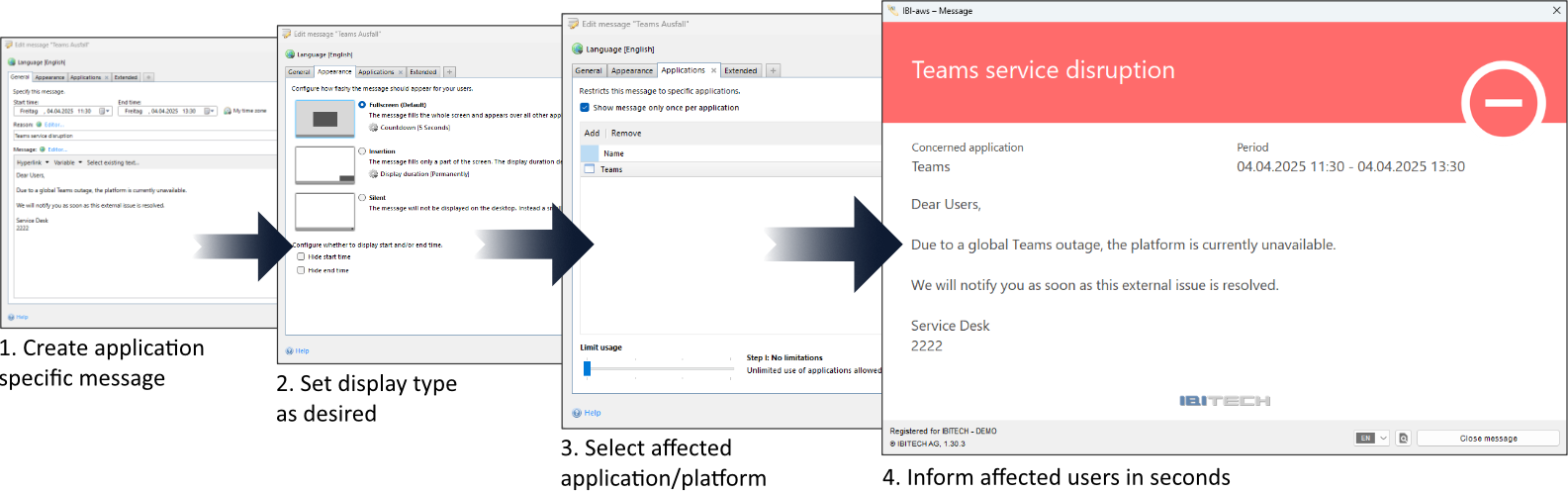Select the Silent display radio button
Viewport: 1568px width, 493px height.
pos(362,198)
